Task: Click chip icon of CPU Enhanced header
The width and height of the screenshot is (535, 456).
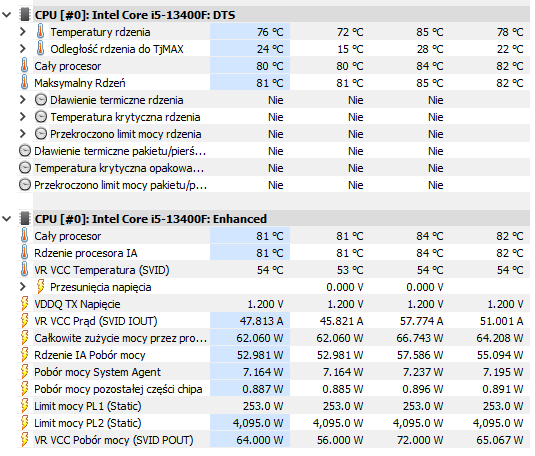Action: pyautogui.click(x=25, y=219)
